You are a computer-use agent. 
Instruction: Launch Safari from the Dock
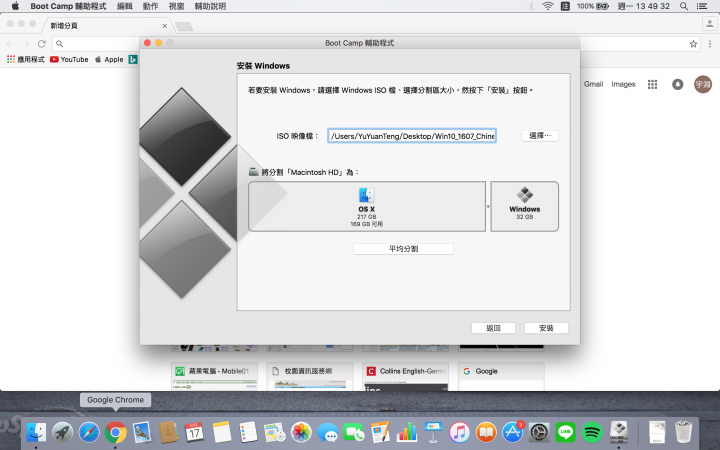pos(89,432)
